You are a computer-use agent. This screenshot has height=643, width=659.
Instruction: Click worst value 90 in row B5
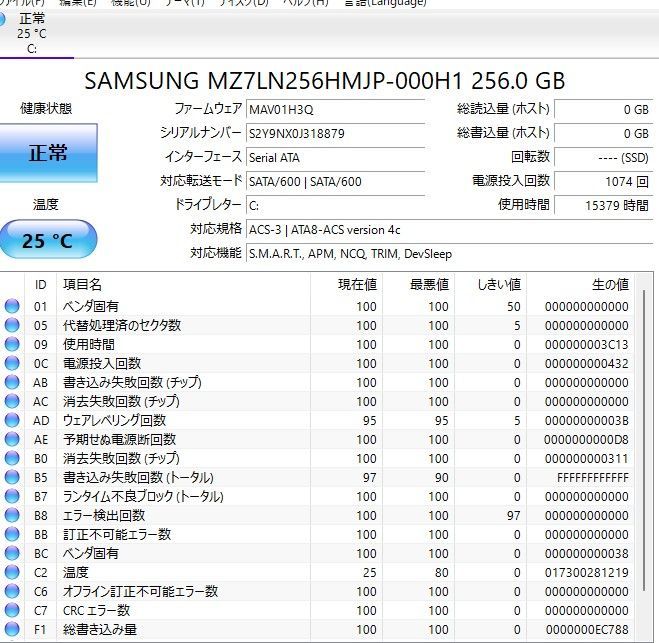click(x=441, y=477)
